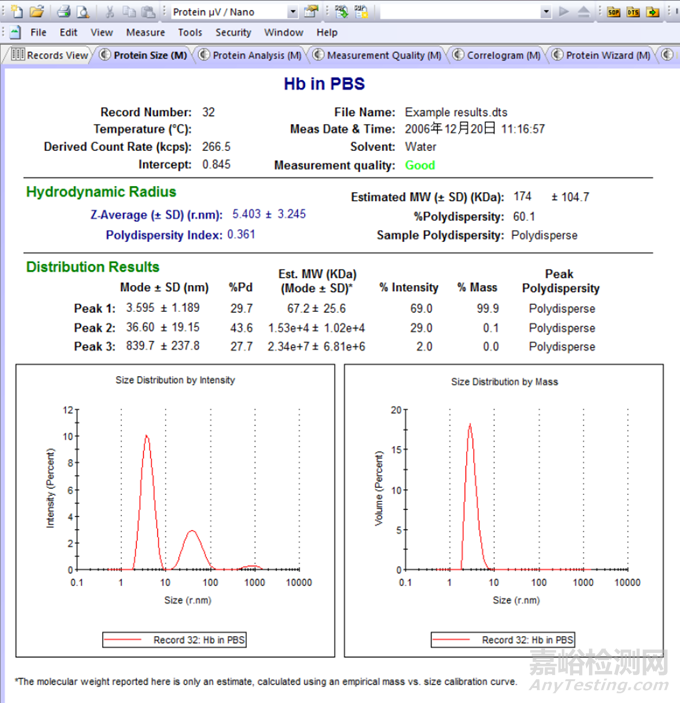Image resolution: width=680 pixels, height=703 pixels.
Task: Select the Measurement Quality (M) tab
Action: 383,55
